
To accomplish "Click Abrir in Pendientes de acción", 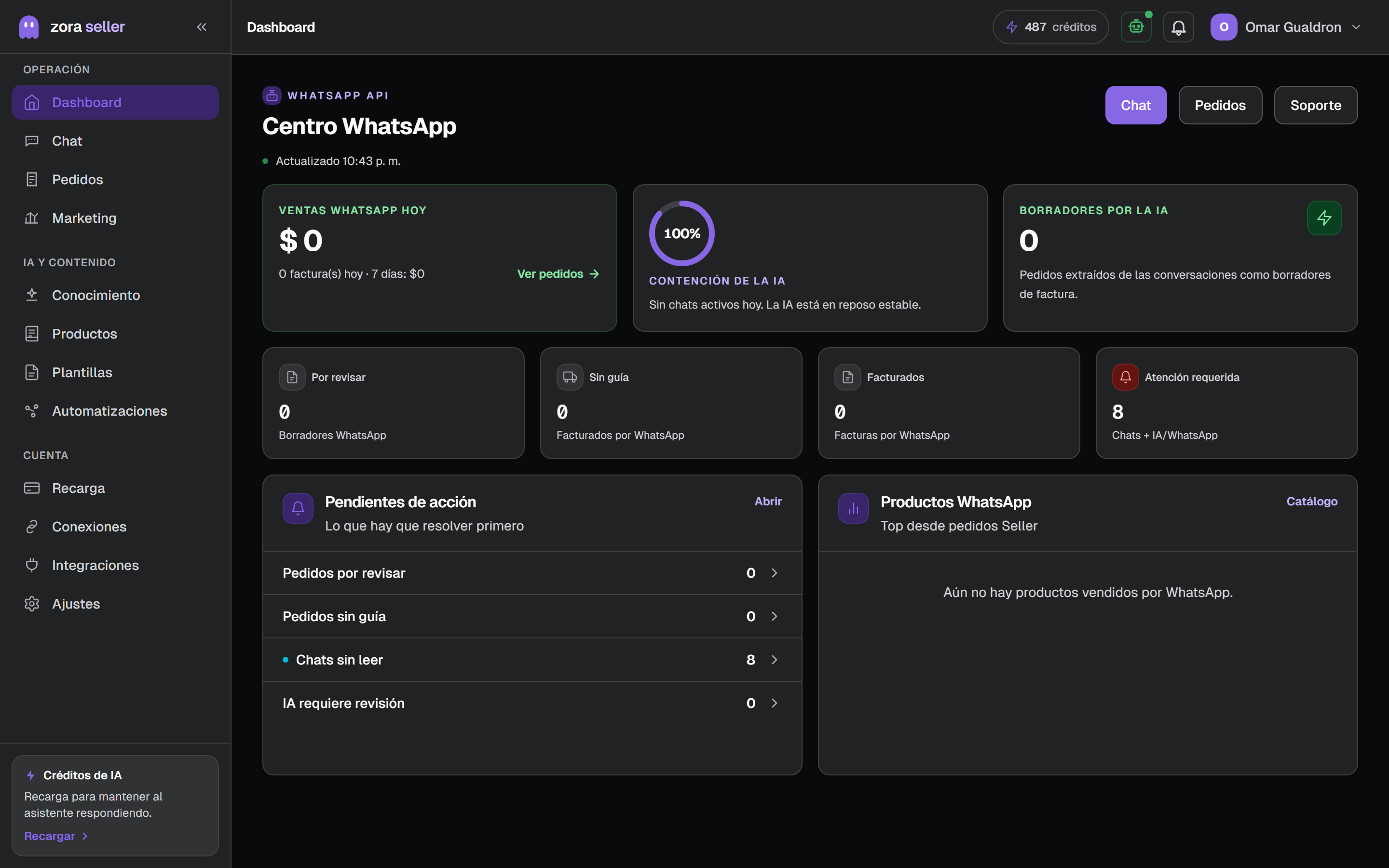I will [768, 501].
